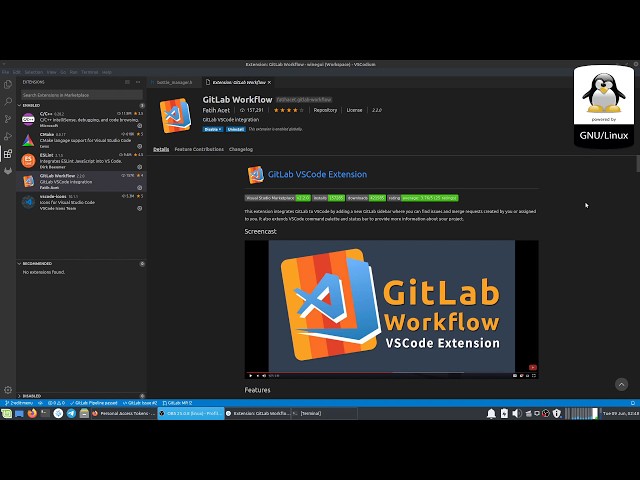Image resolution: width=640 pixels, height=480 pixels.
Task: Click the volume icon in the system tray
Action: (x=517, y=413)
